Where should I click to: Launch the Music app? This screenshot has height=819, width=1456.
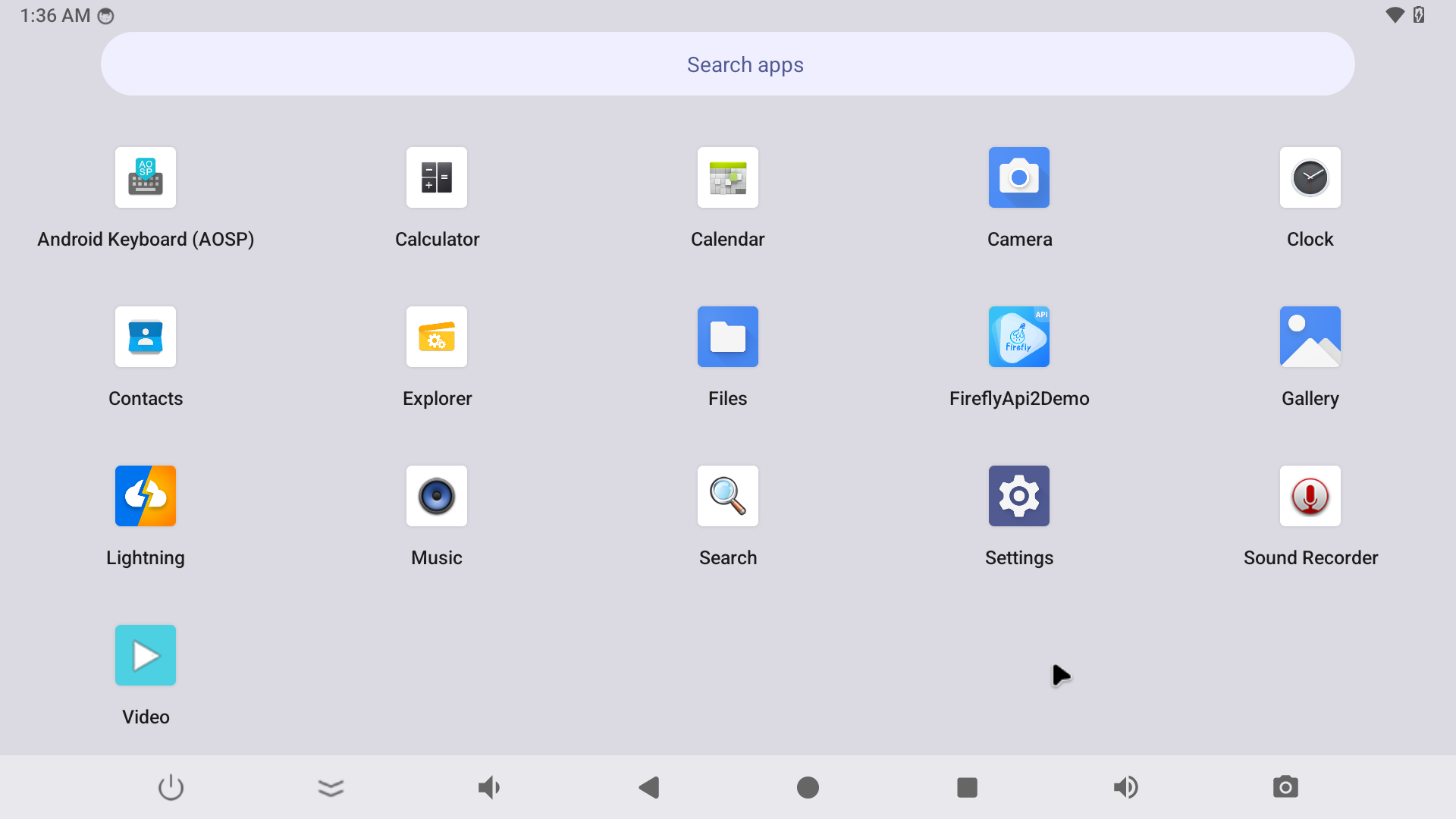pos(437,496)
